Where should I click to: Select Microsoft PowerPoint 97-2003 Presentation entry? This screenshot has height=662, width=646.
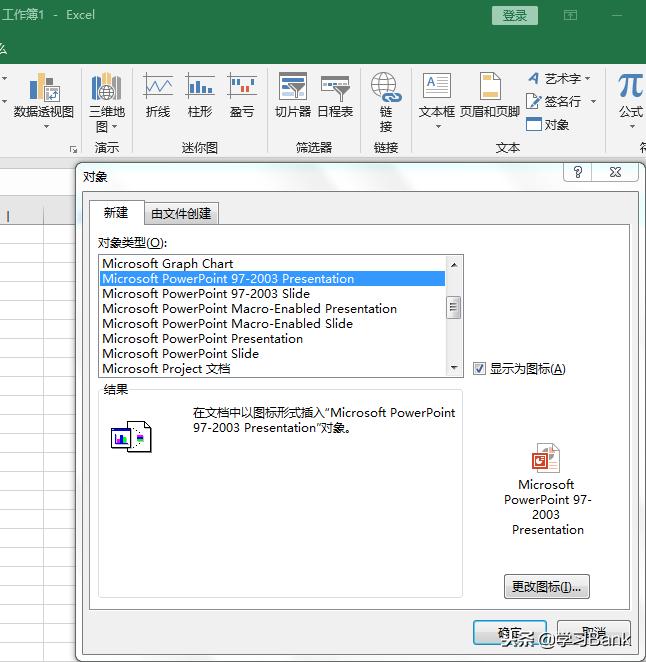[x=273, y=279]
